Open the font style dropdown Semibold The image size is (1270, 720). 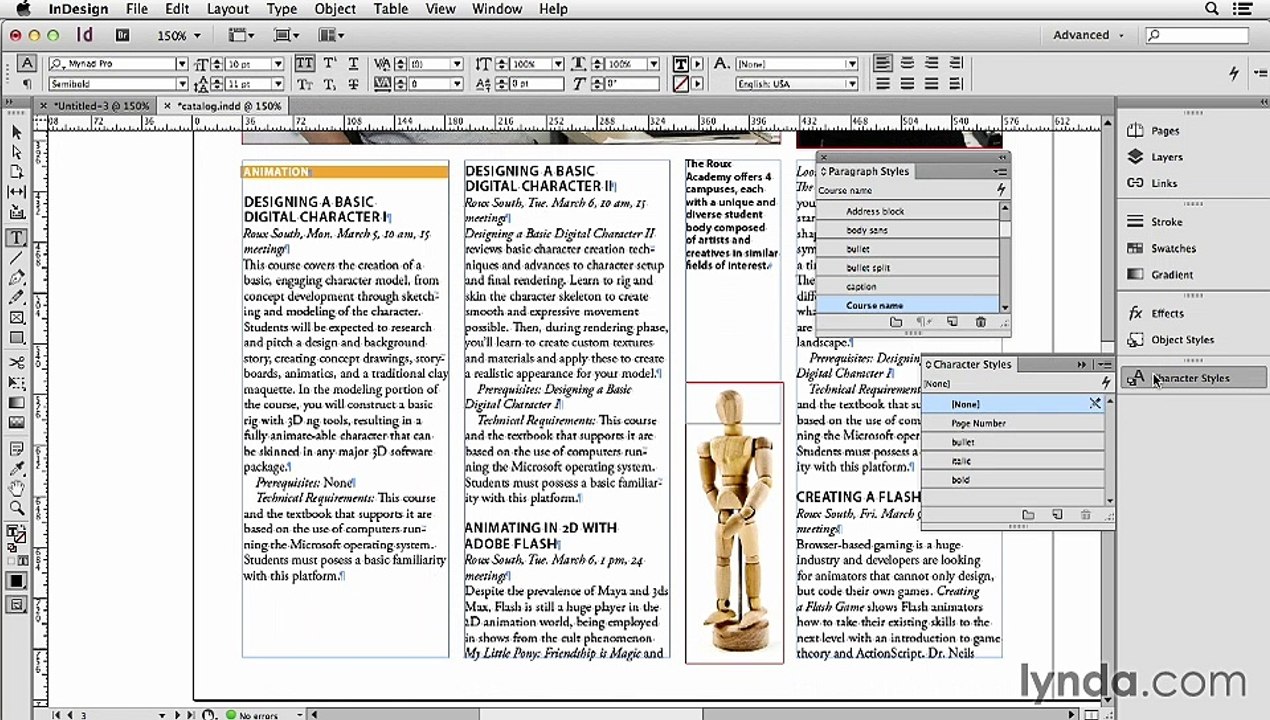pyautogui.click(x=182, y=85)
